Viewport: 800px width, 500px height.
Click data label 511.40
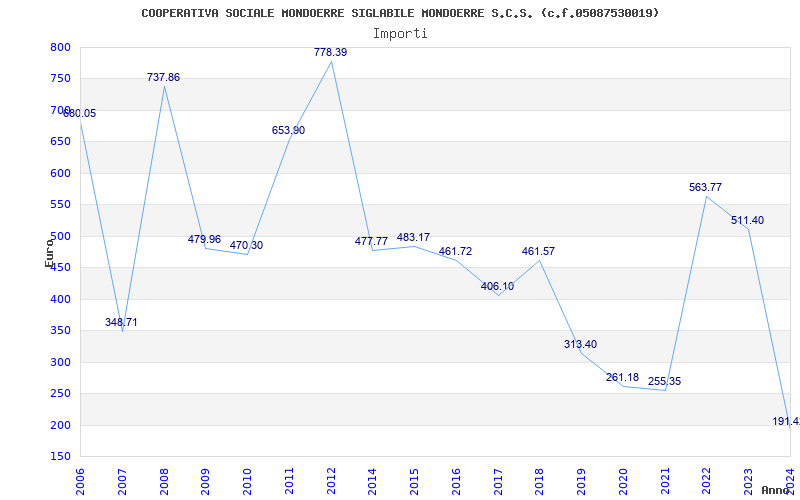[747, 220]
